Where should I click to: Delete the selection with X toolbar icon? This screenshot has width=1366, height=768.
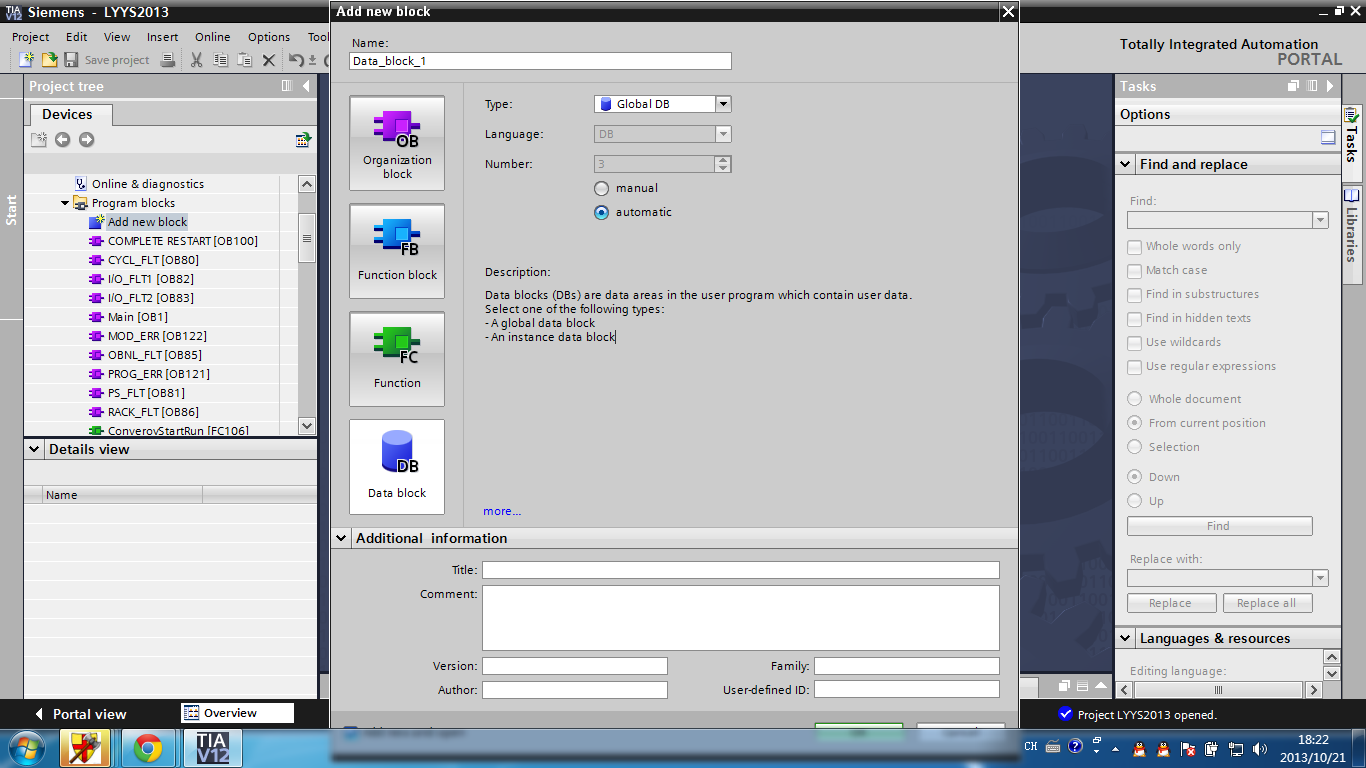click(x=269, y=60)
